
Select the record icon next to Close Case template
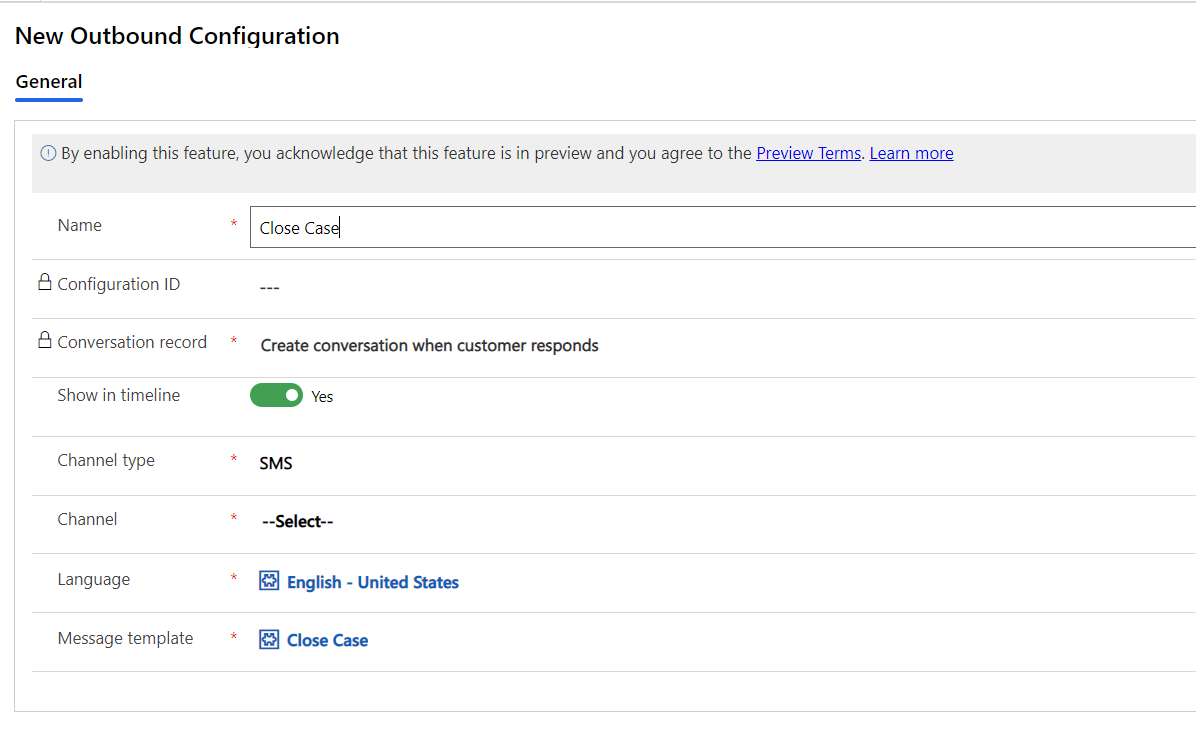[269, 639]
